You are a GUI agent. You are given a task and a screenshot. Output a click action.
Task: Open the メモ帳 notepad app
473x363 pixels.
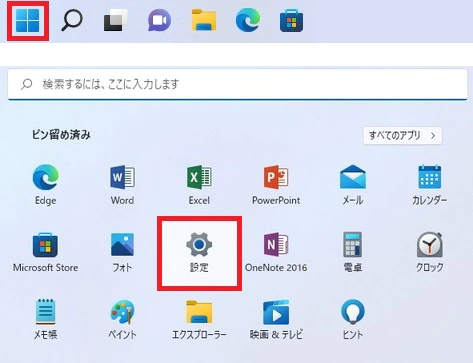[x=46, y=319]
